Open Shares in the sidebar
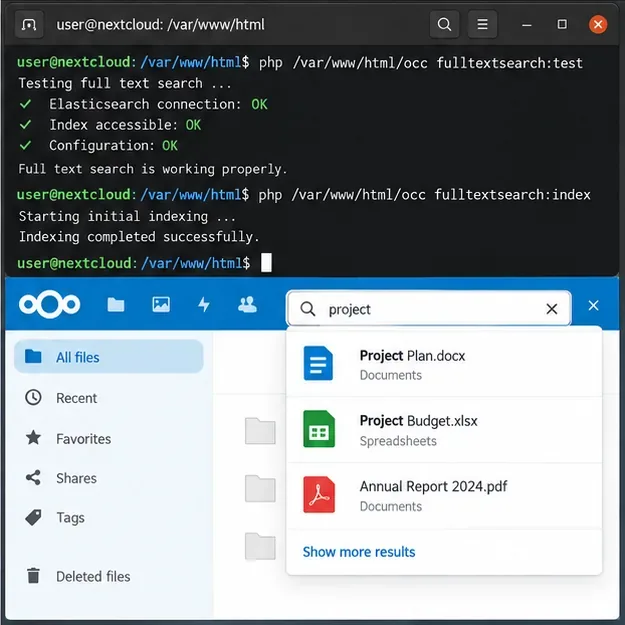Viewport: 625px width, 625px height. [x=109, y=478]
